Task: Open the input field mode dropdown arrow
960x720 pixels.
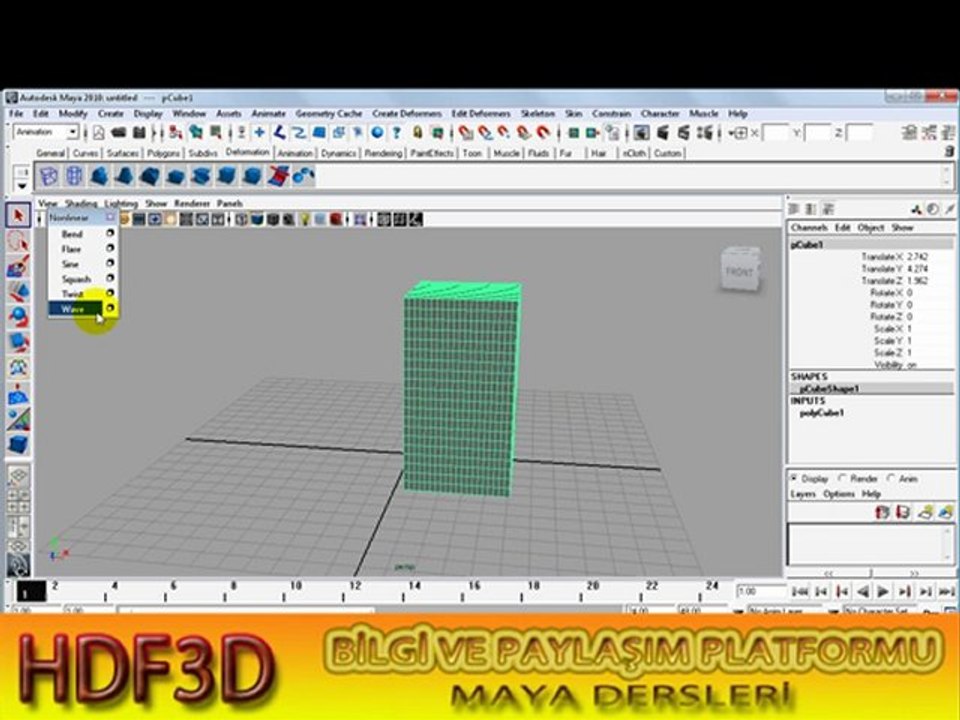Action: coord(731,133)
